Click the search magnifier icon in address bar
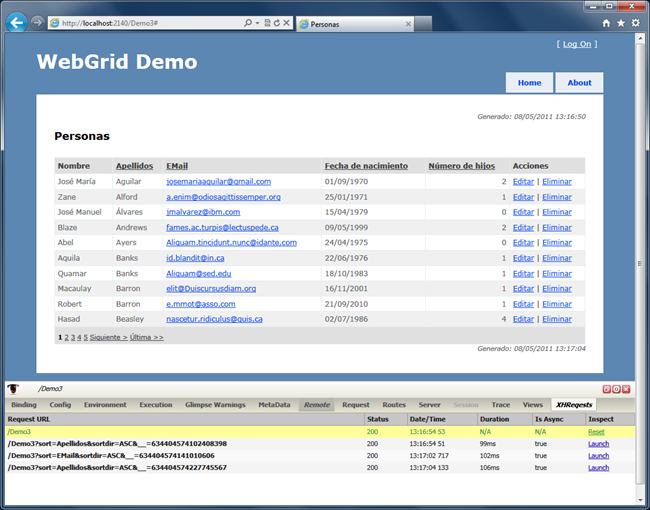Image resolution: width=650 pixels, height=510 pixels. (x=248, y=23)
